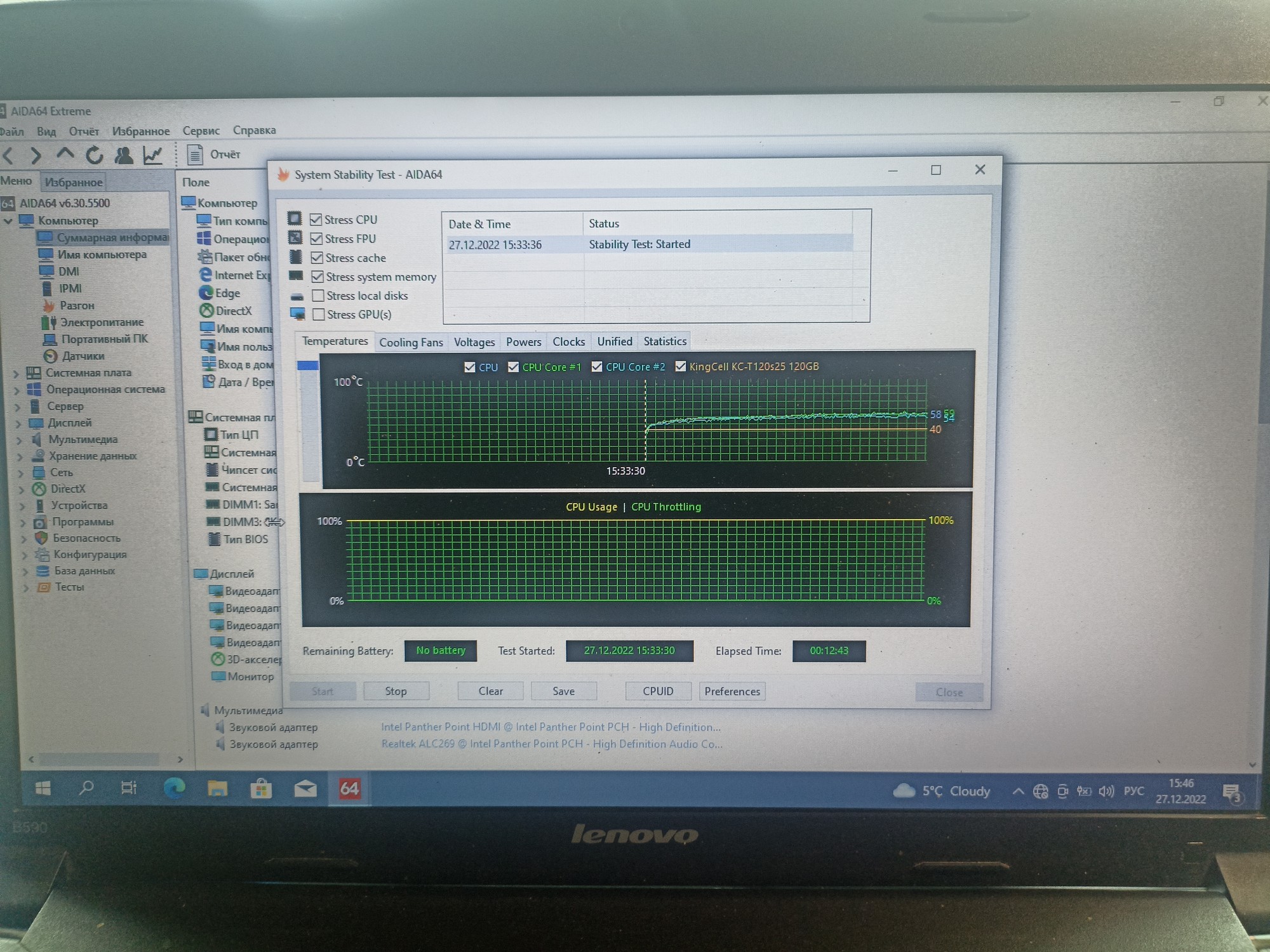Open Microsoft Store from taskbar

tap(261, 789)
